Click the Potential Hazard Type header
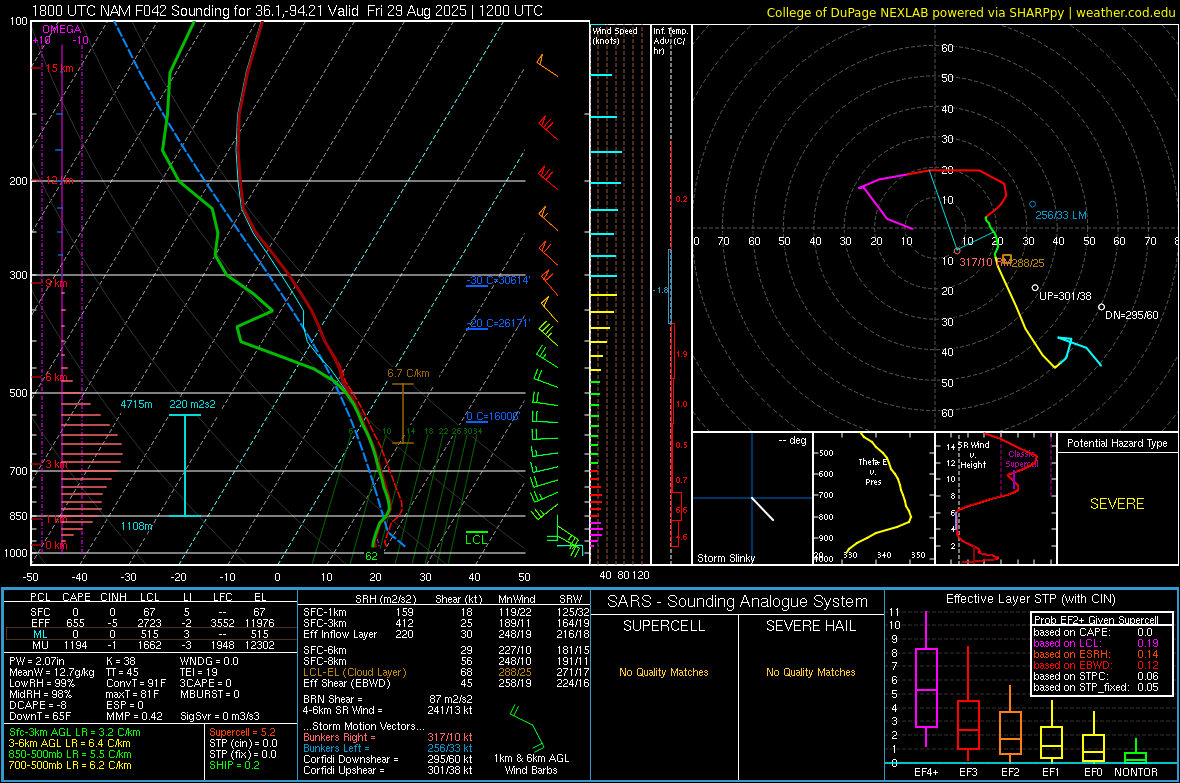 1117,443
